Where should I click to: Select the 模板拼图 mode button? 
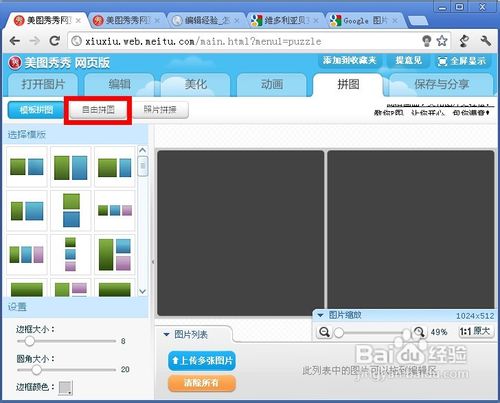[x=36, y=110]
